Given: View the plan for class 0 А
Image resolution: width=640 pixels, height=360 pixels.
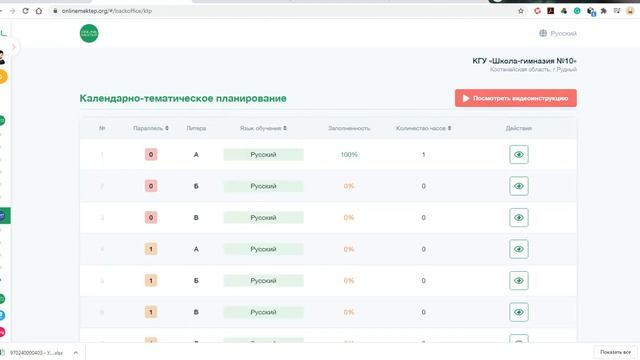Looking at the screenshot, I should pos(518,154).
